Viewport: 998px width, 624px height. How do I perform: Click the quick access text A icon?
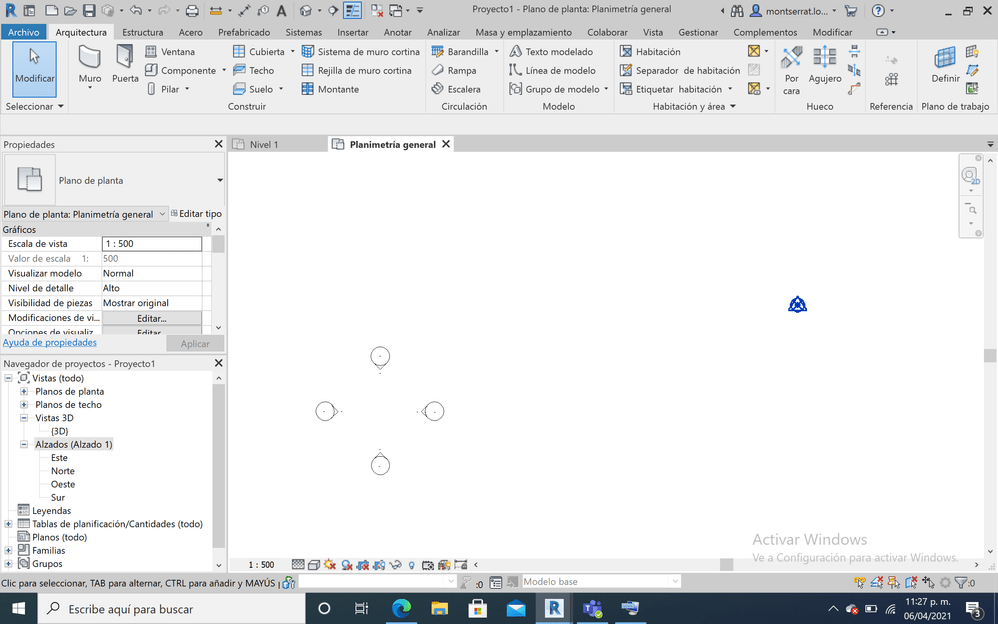point(281,11)
